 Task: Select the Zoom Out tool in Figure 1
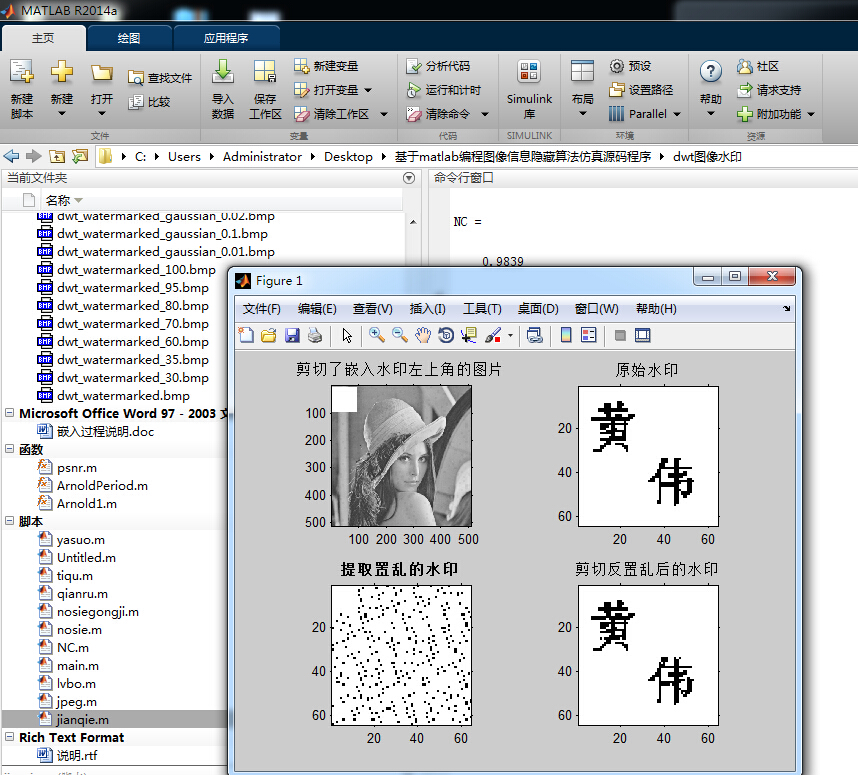pos(399,335)
